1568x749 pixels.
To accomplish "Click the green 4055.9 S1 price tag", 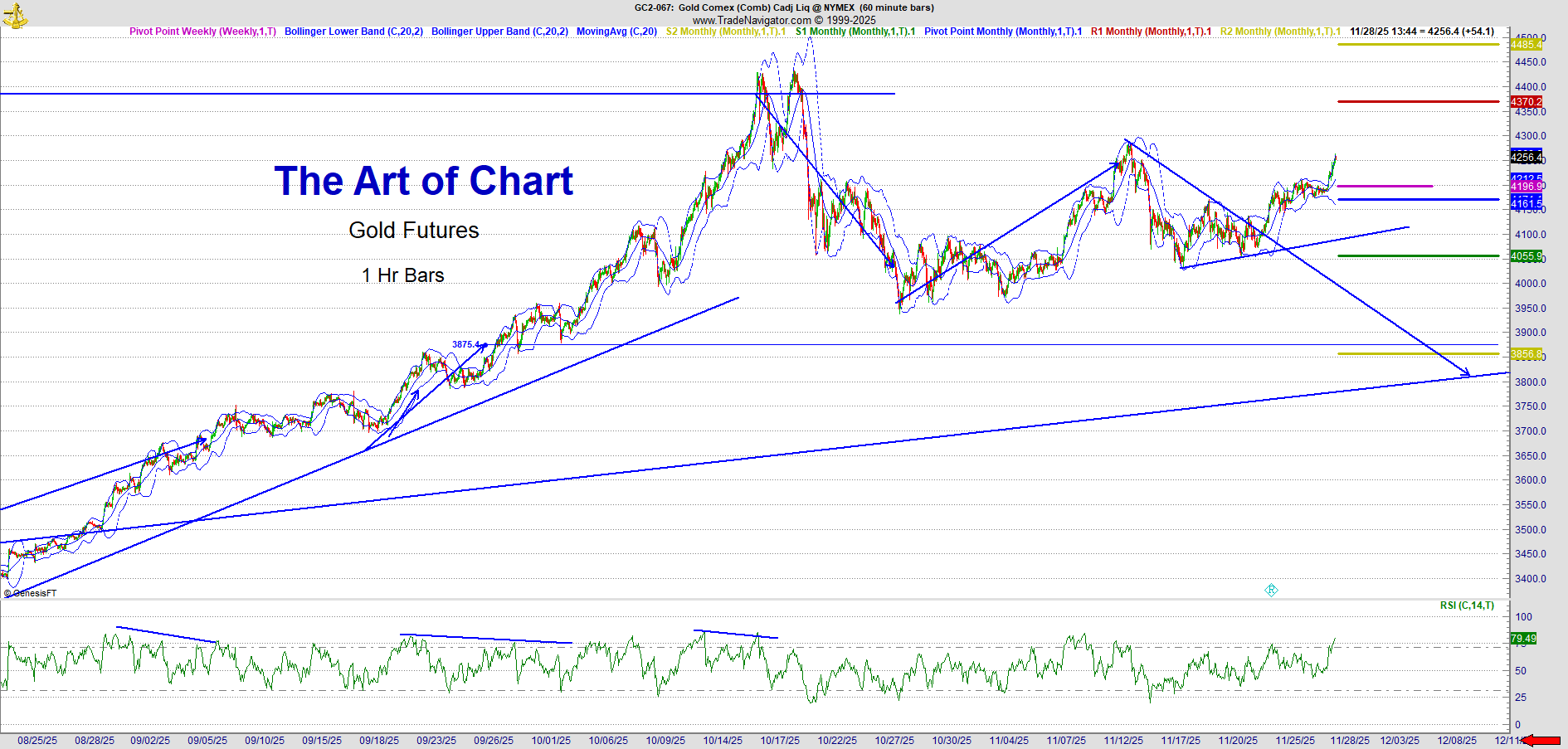I will (1526, 256).
